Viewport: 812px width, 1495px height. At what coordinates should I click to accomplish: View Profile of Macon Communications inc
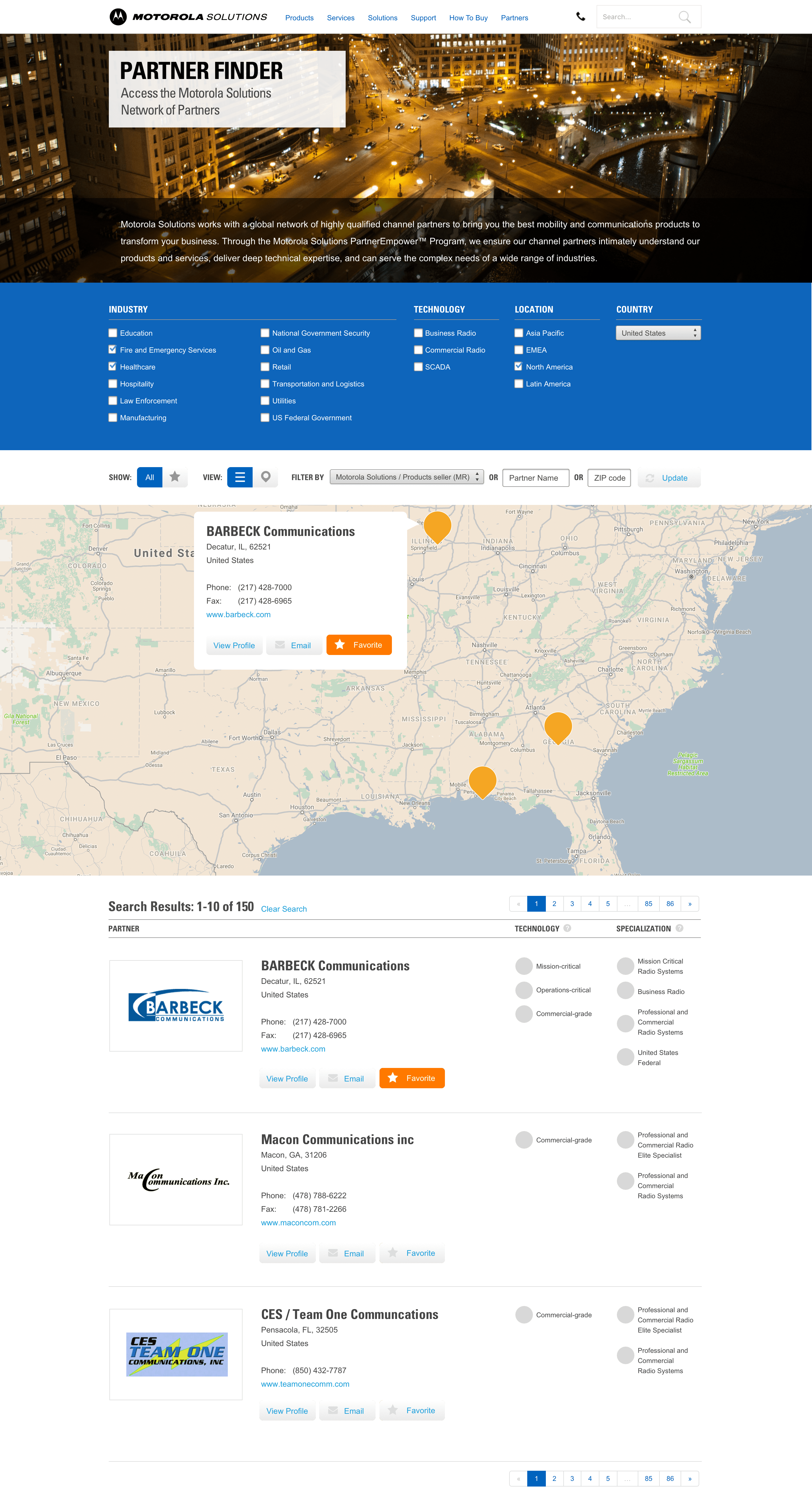(x=287, y=1254)
